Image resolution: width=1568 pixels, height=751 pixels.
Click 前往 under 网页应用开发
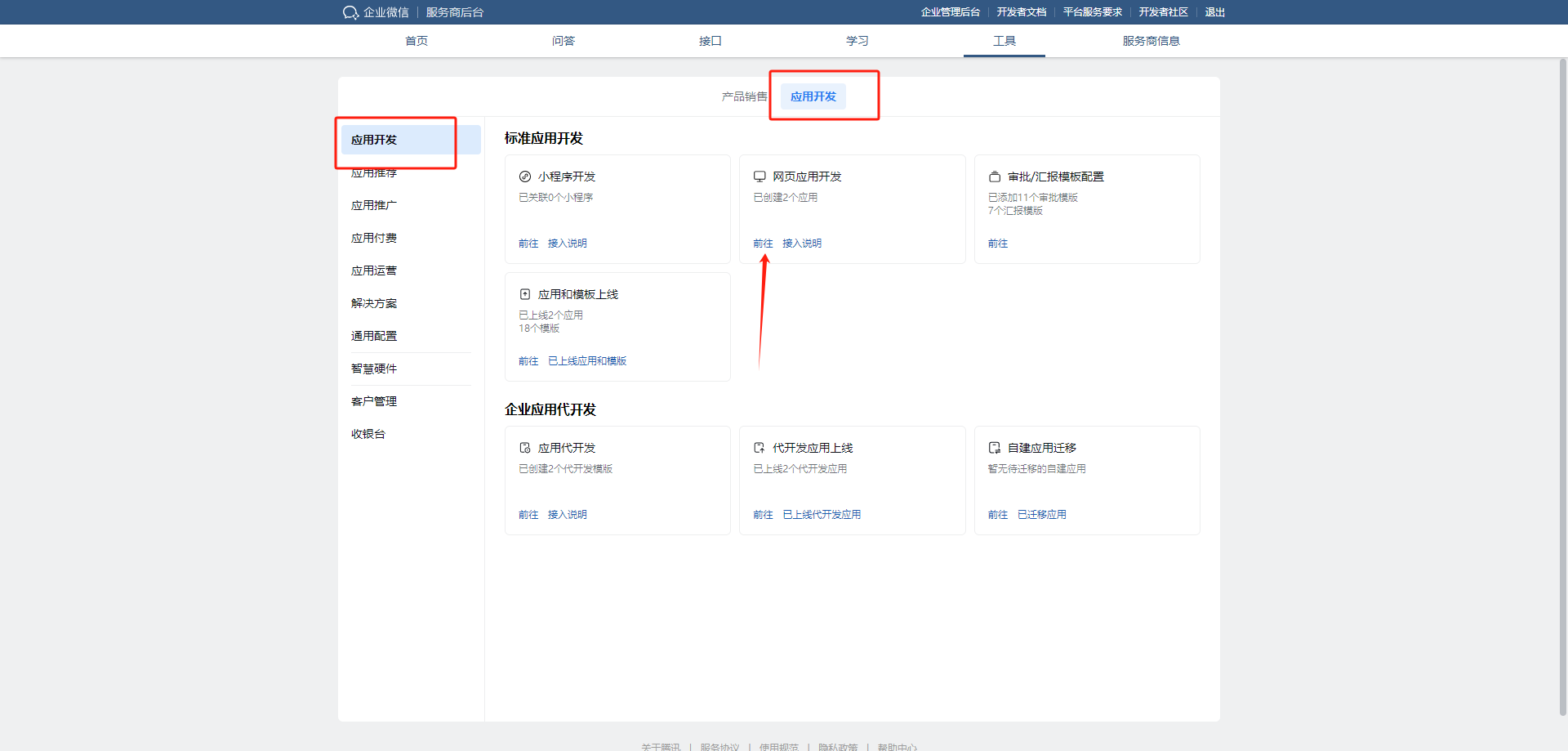pyautogui.click(x=763, y=244)
